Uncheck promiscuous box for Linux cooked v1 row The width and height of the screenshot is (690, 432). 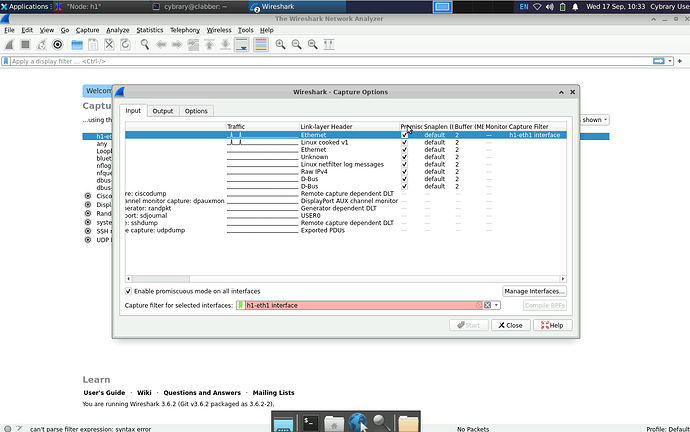tap(404, 142)
